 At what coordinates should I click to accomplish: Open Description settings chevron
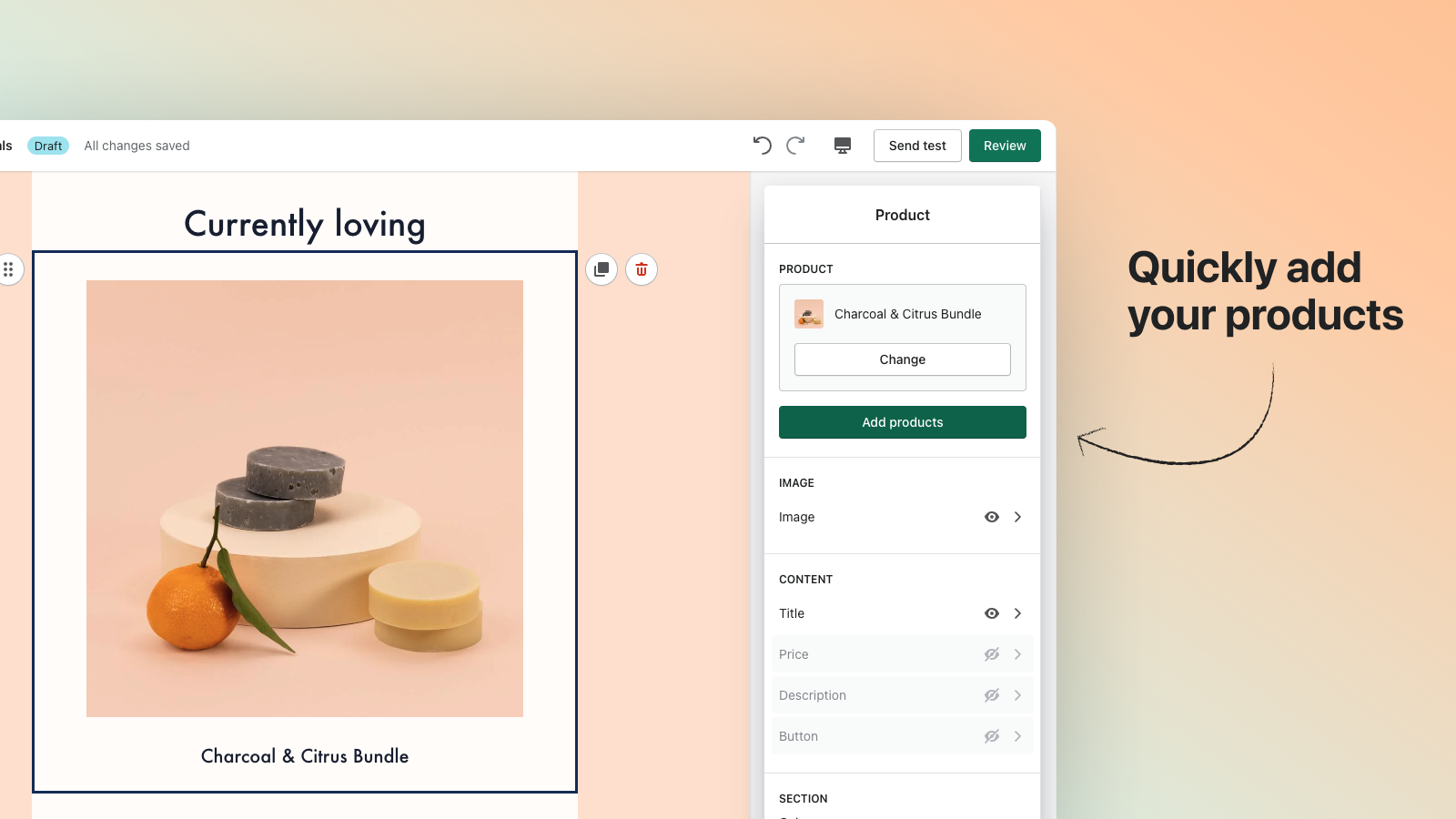tap(1017, 695)
